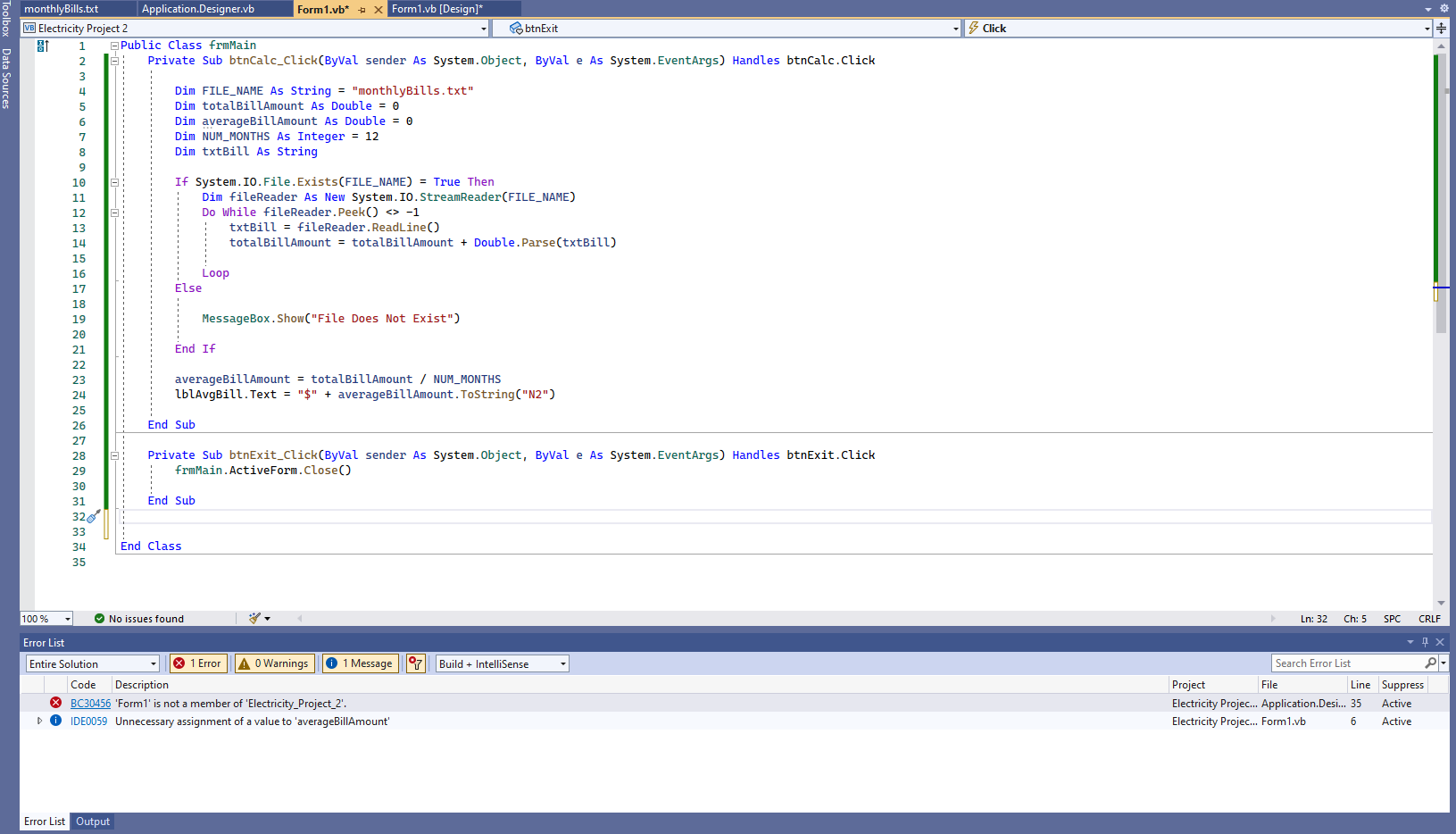
Task: Select the Error List bottom tab
Action: click(45, 821)
